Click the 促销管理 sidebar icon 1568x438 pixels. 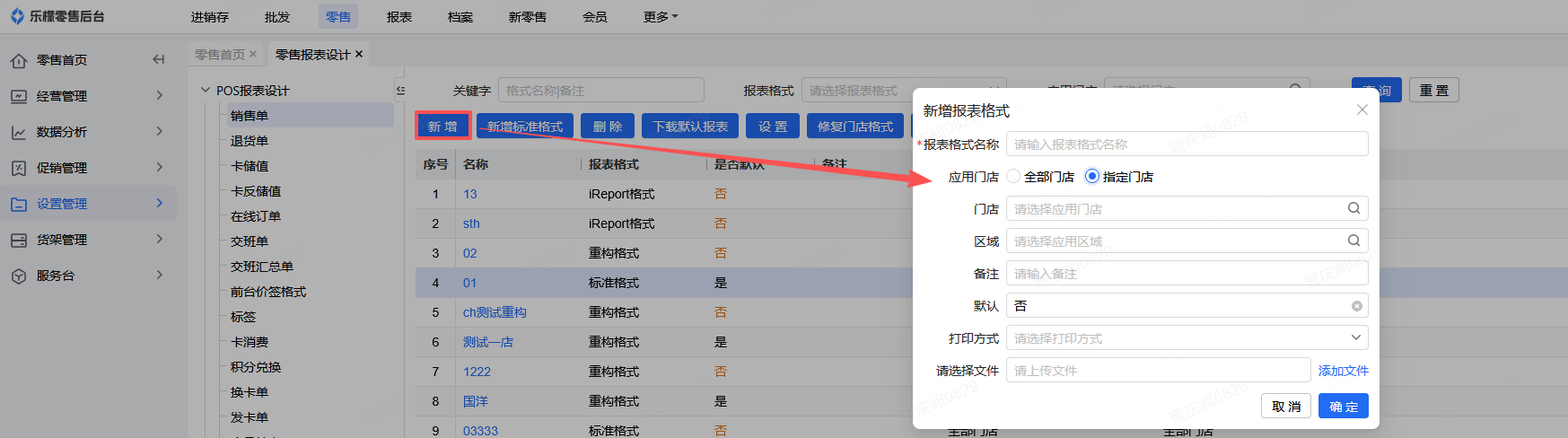(19, 168)
